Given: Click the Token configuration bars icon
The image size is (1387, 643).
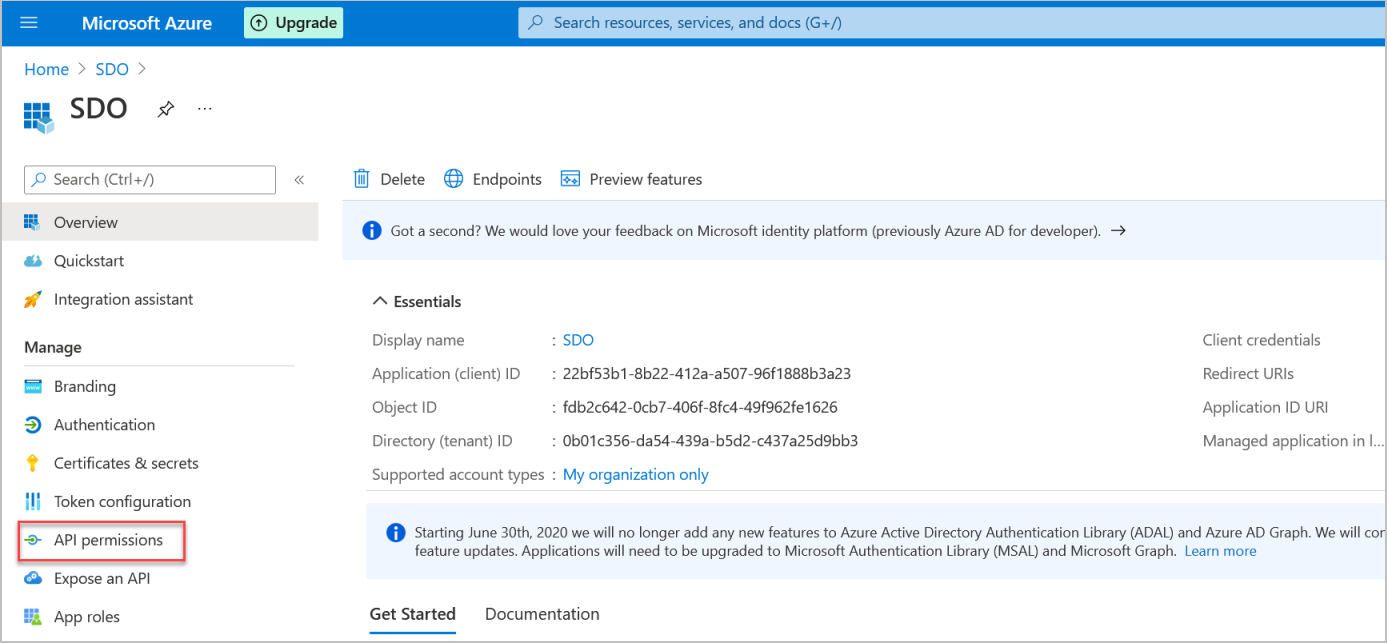Looking at the screenshot, I should [33, 501].
